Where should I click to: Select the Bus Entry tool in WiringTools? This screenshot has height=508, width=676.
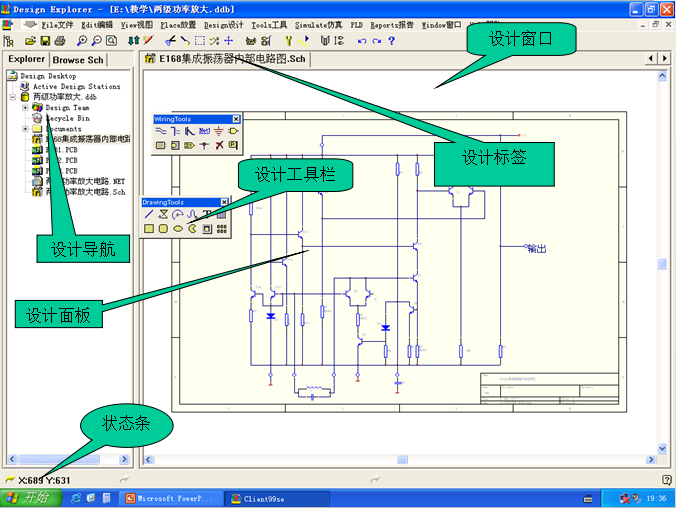[190, 131]
